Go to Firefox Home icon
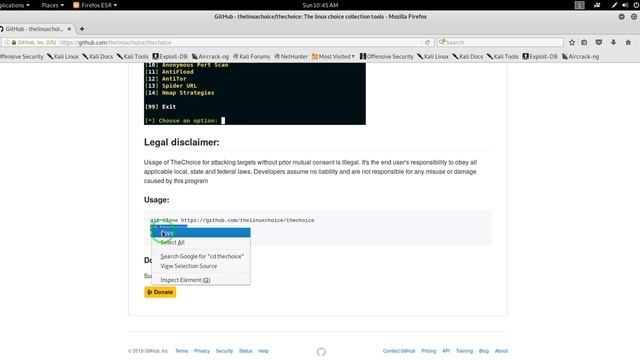 [x=628, y=42]
